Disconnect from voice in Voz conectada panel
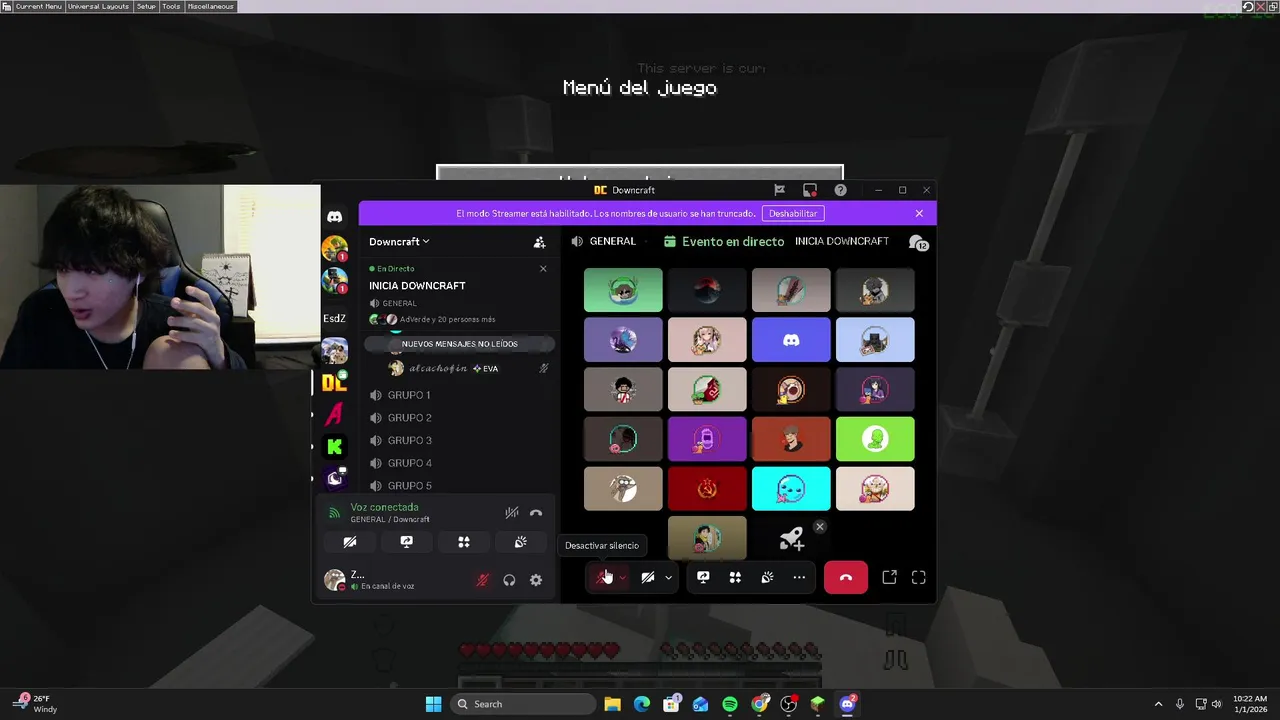This screenshot has width=1280, height=720. [536, 513]
